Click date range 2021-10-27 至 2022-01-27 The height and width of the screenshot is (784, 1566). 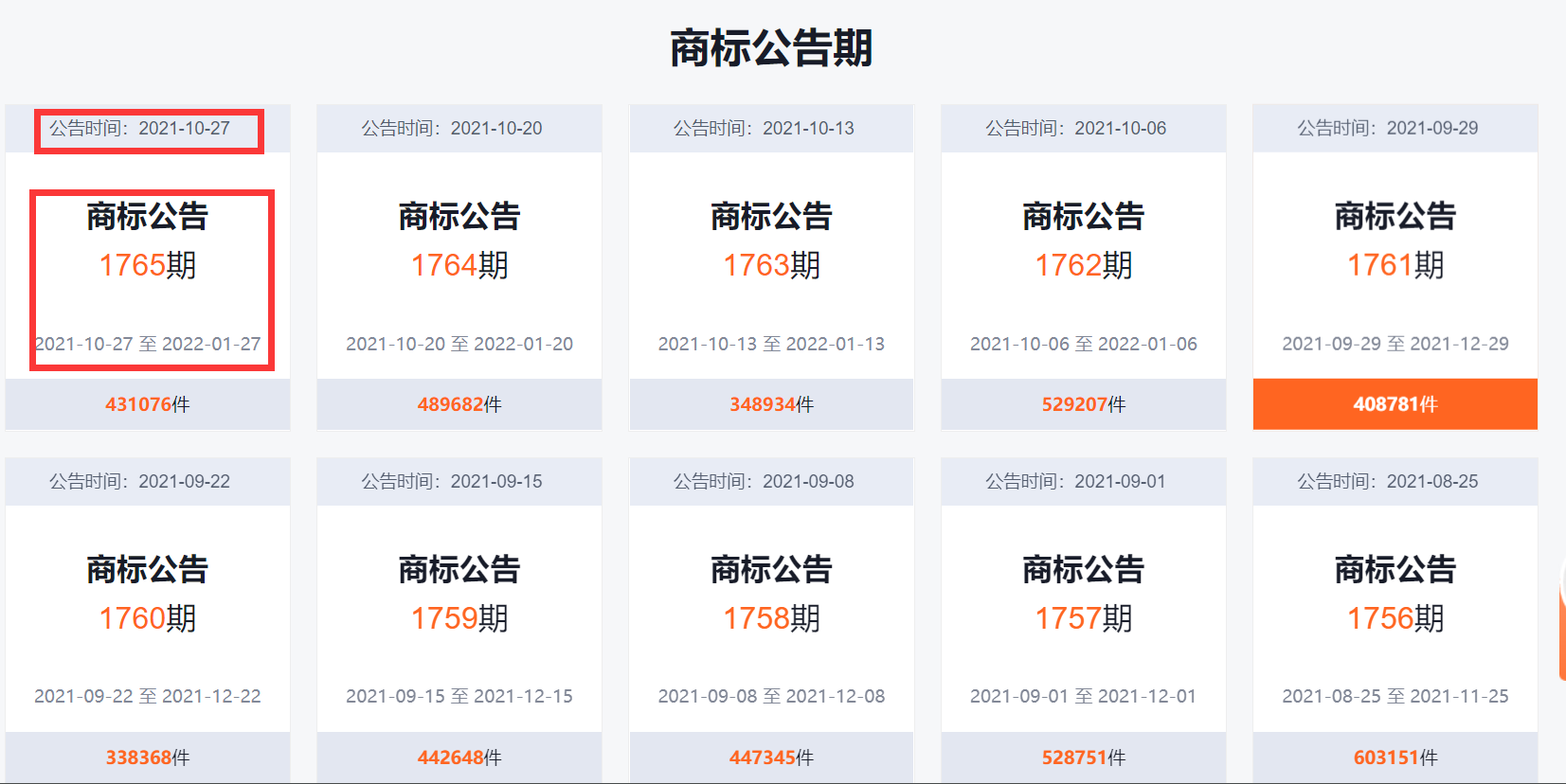148,344
